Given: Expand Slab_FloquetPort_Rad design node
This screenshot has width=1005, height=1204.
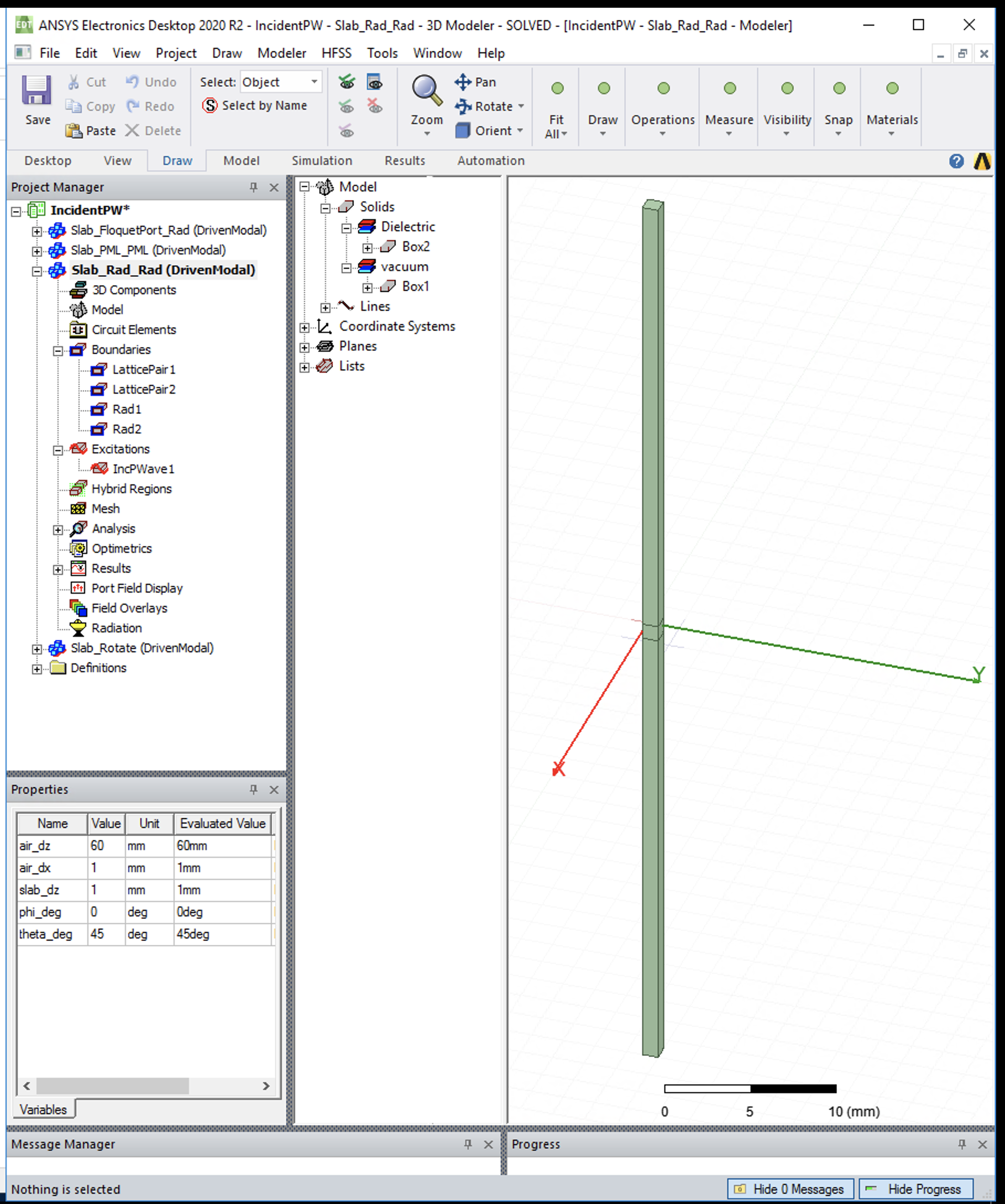Looking at the screenshot, I should [37, 231].
